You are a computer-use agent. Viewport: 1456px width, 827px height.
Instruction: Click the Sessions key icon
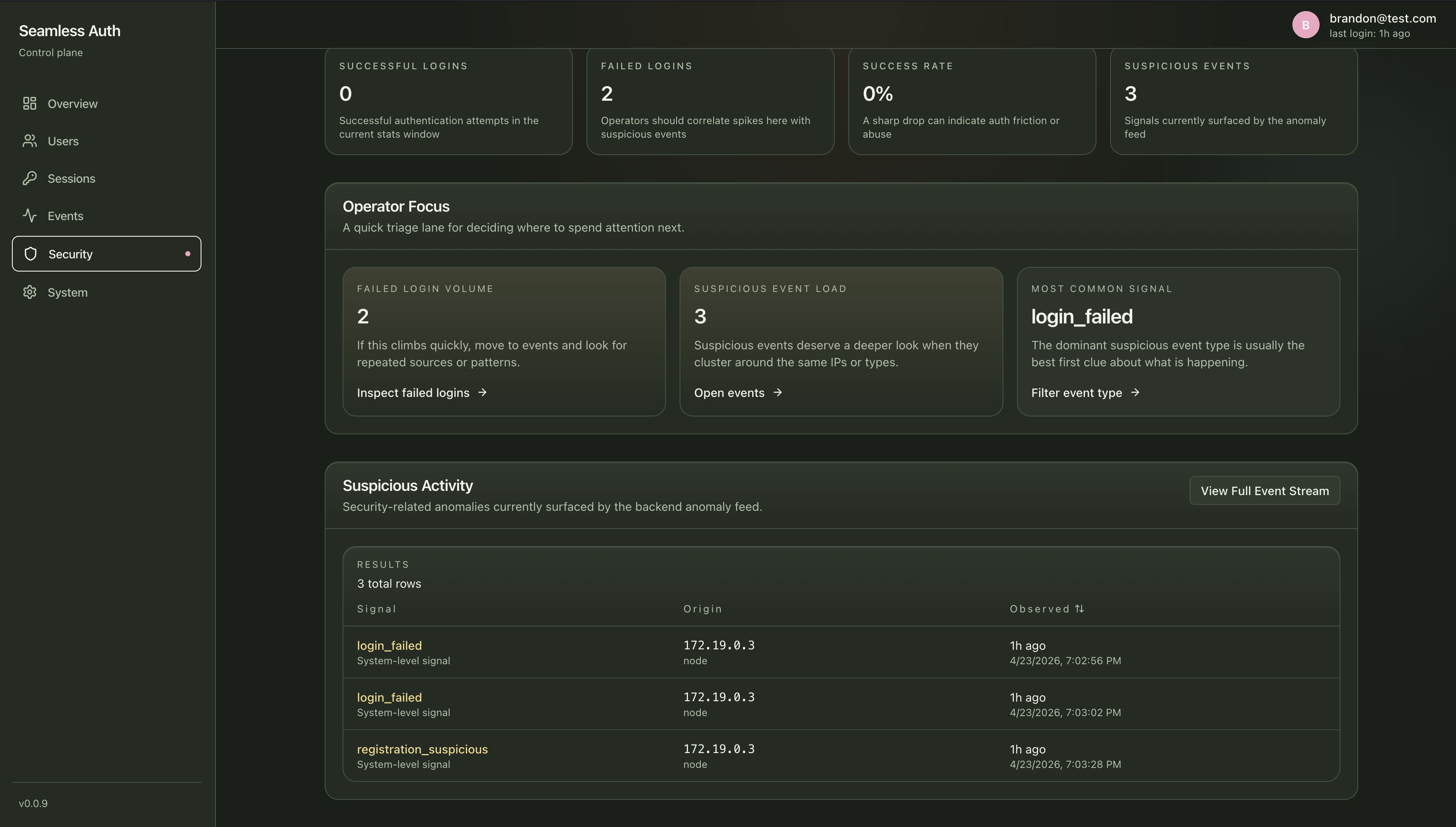pos(29,178)
